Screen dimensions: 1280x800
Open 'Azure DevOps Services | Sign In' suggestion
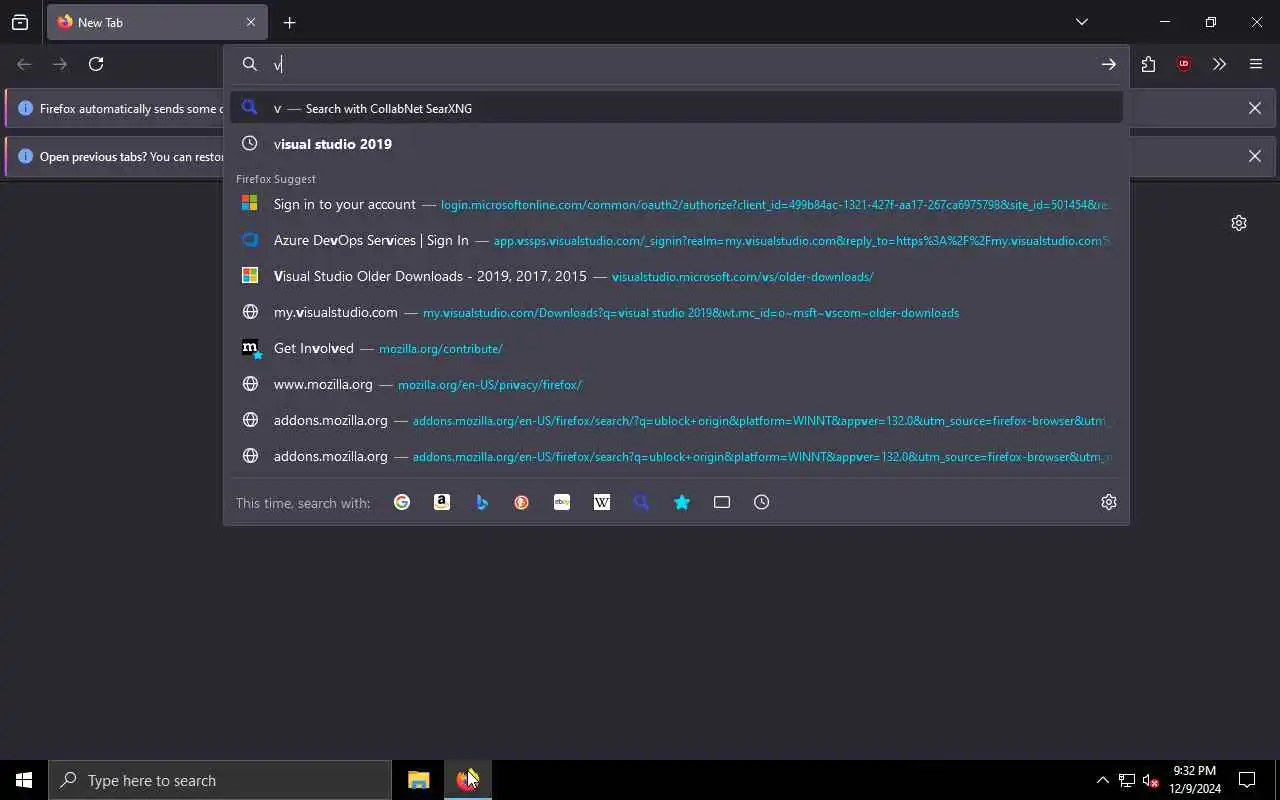676,240
